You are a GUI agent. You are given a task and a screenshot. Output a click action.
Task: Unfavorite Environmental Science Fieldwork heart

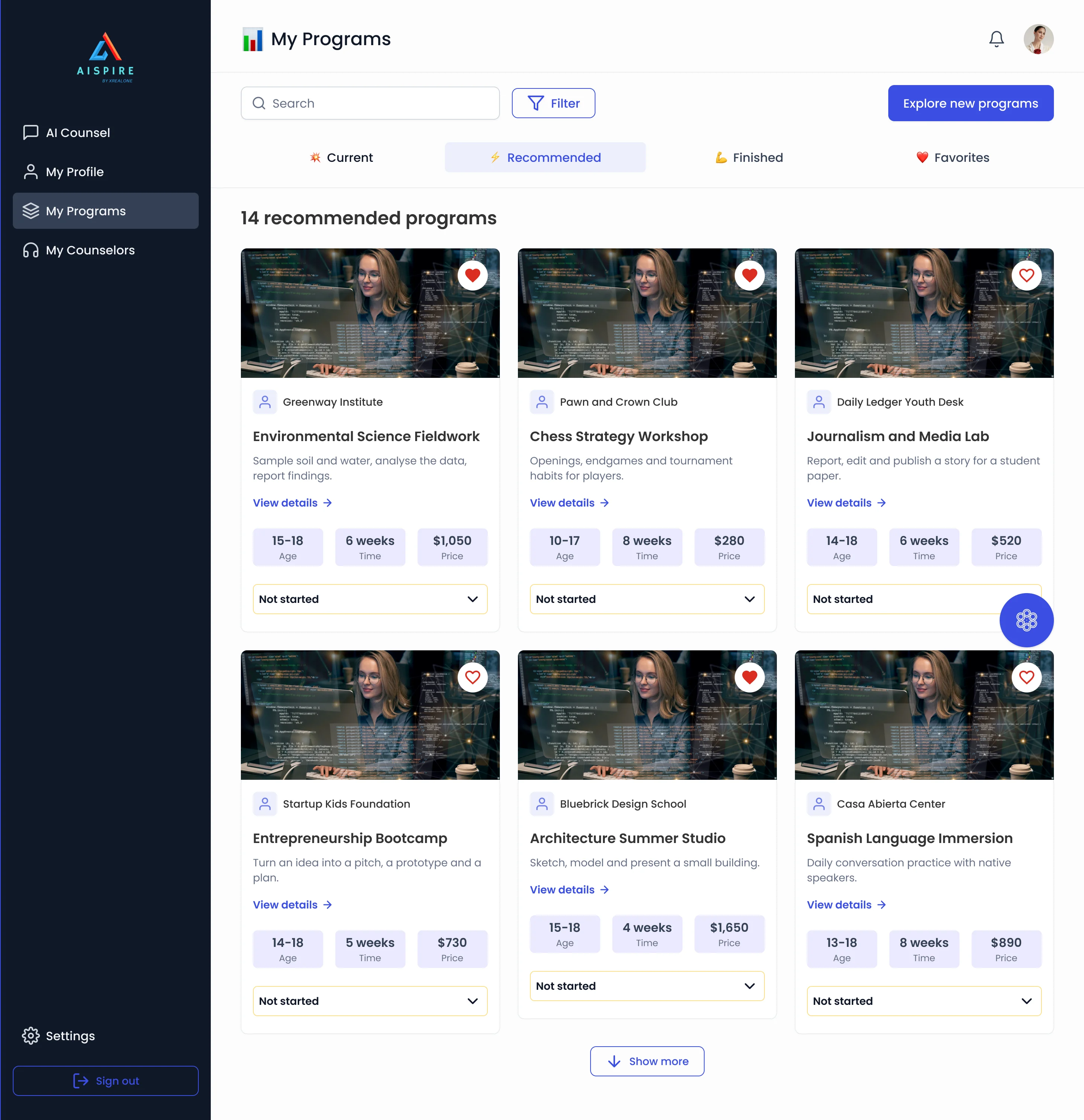click(x=473, y=275)
